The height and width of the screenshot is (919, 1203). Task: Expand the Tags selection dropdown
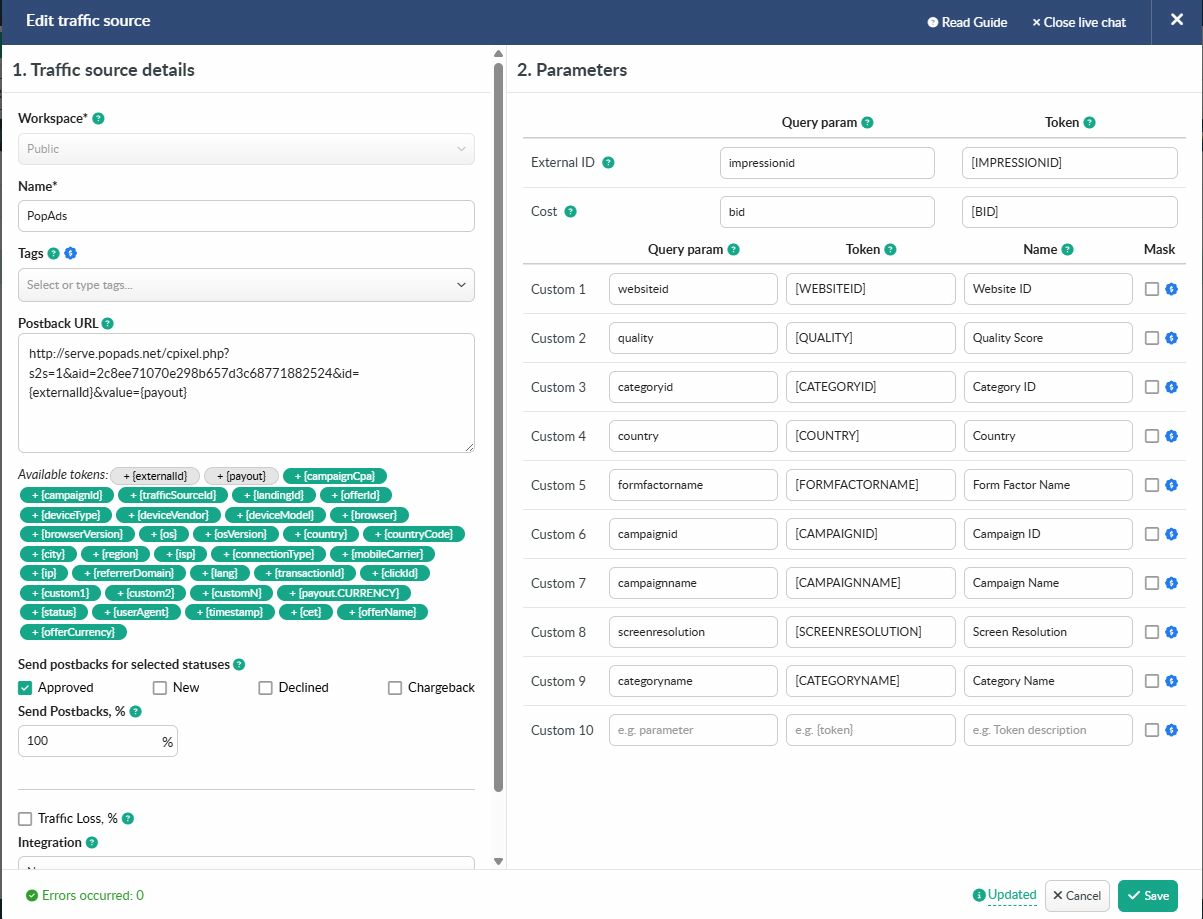click(246, 285)
